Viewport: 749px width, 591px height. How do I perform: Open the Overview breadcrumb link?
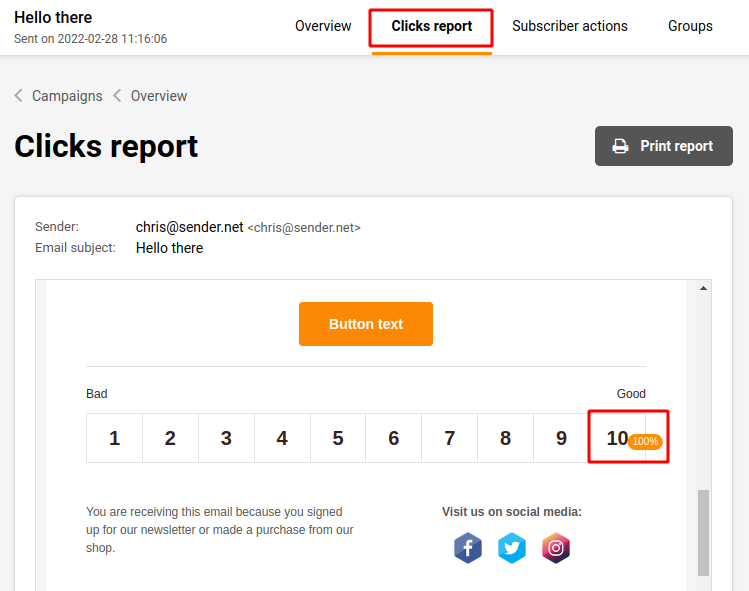[159, 96]
